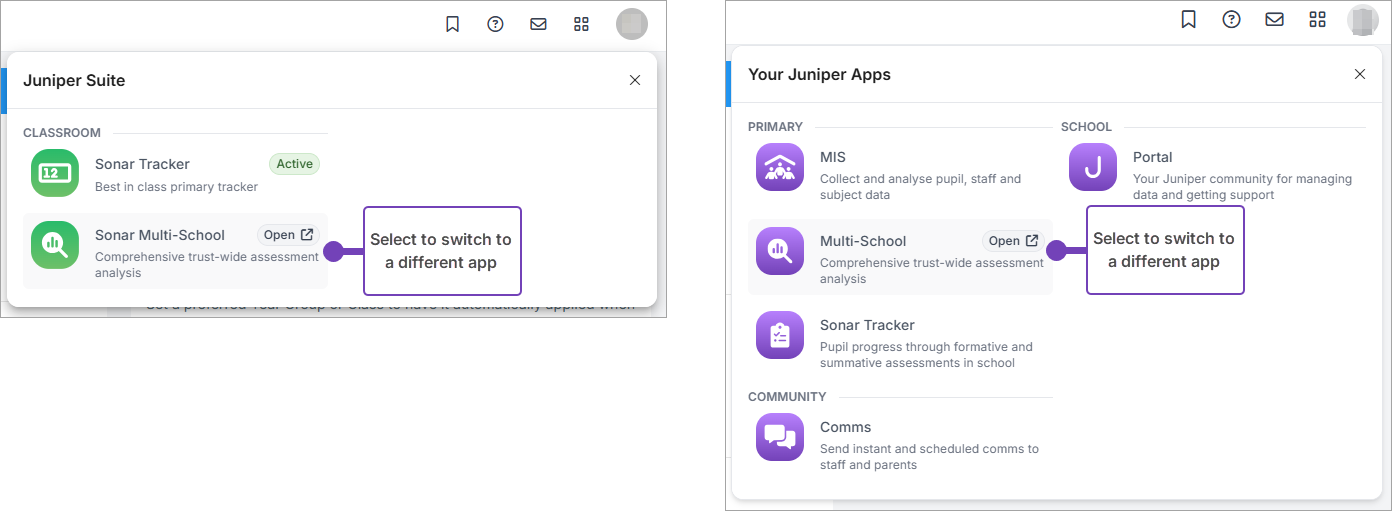This screenshot has width=1395, height=511.
Task: Click the Active badge beside Sonar Tracker
Action: point(294,164)
